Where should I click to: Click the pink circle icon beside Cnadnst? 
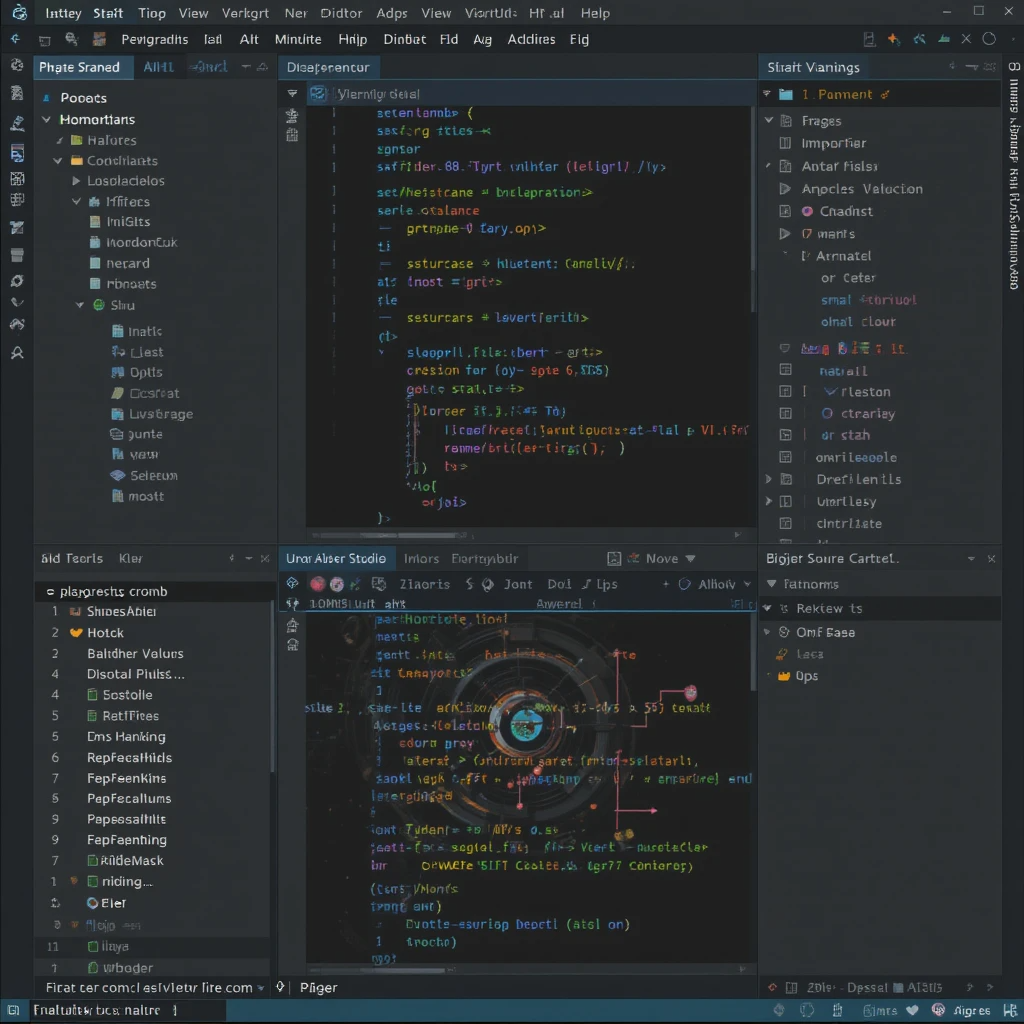tap(808, 212)
